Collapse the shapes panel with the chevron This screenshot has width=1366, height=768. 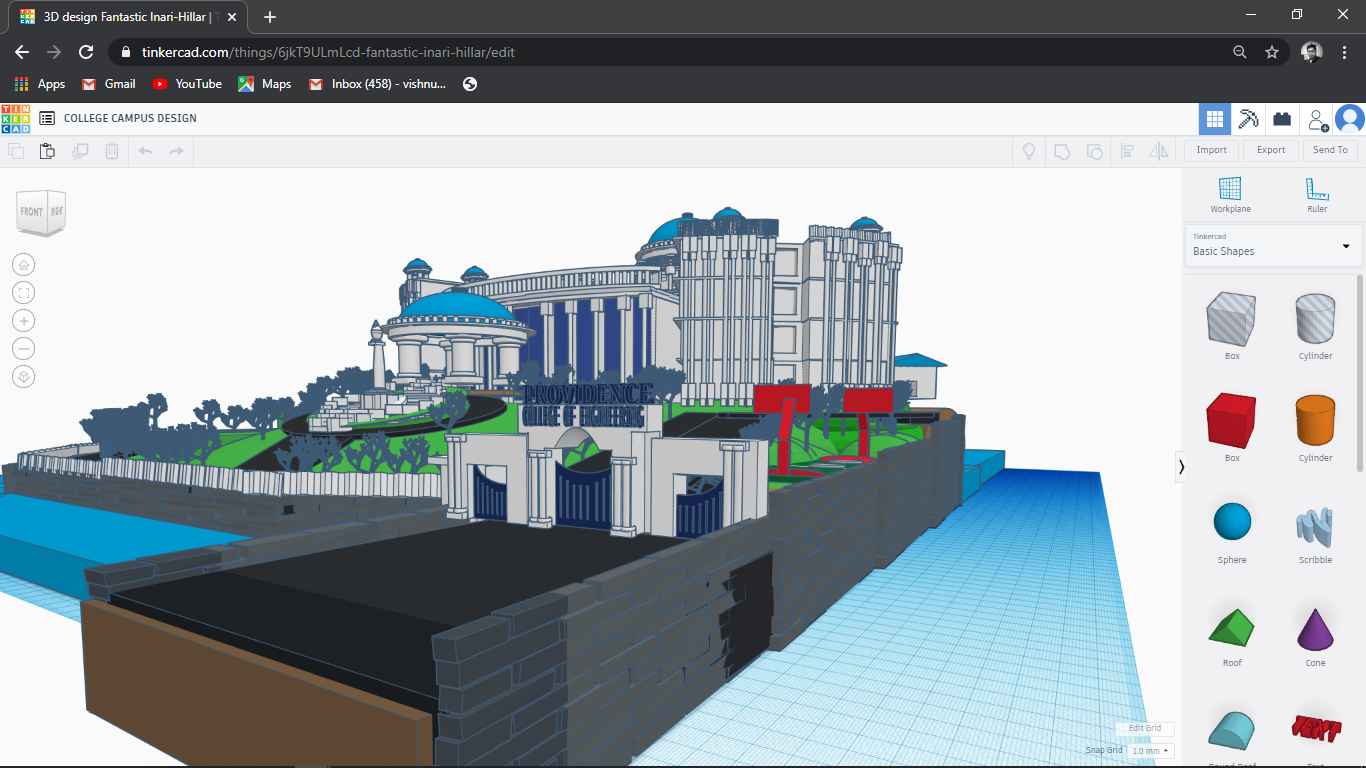(x=1181, y=466)
